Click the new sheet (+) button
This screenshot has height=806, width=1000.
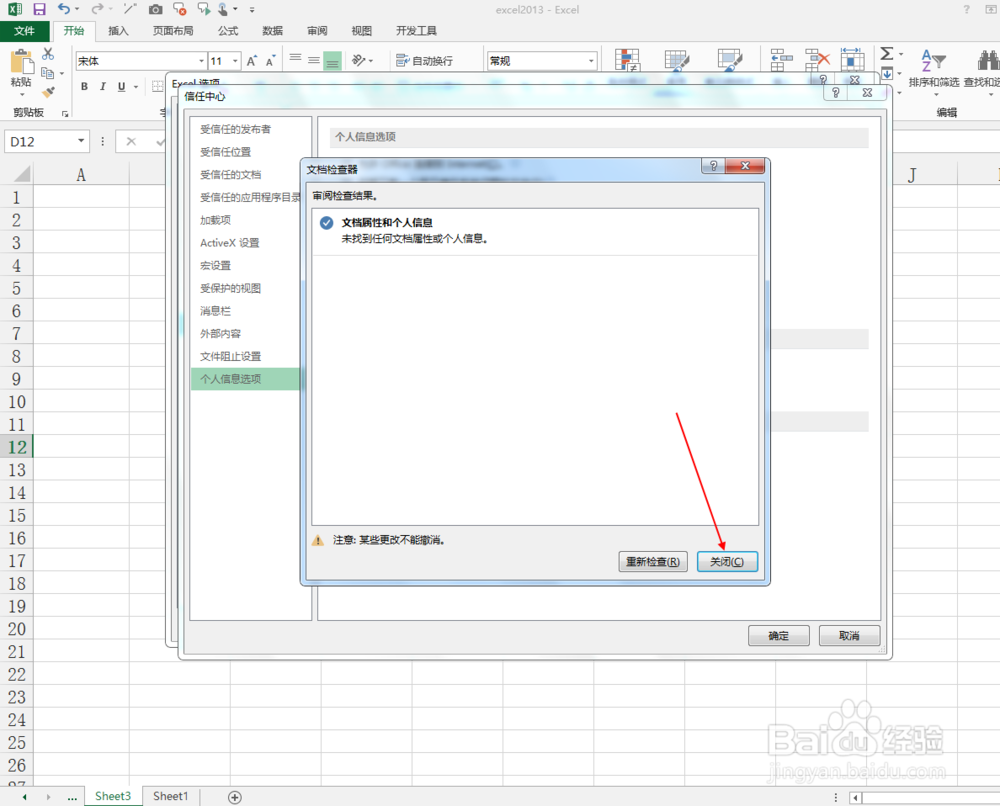pyautogui.click(x=234, y=796)
